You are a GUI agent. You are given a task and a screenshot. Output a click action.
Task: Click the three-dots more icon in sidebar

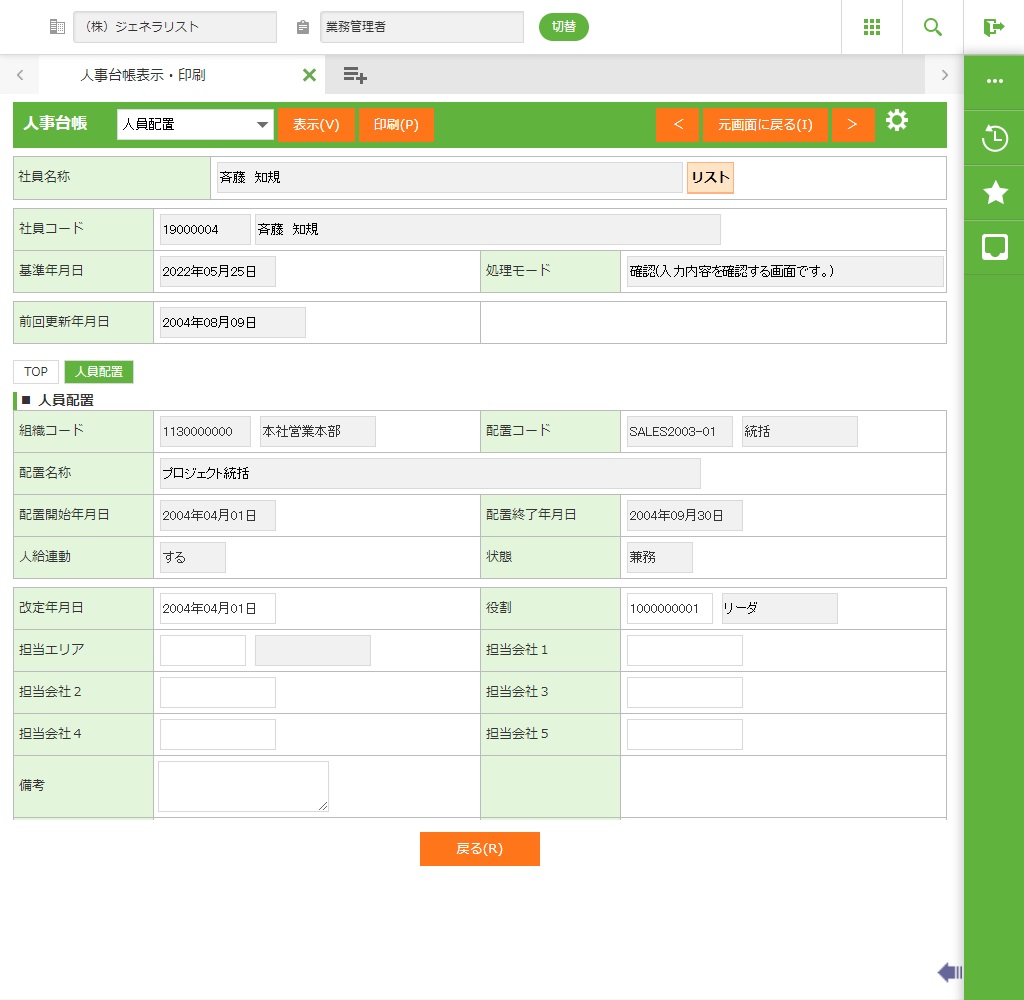tap(994, 81)
